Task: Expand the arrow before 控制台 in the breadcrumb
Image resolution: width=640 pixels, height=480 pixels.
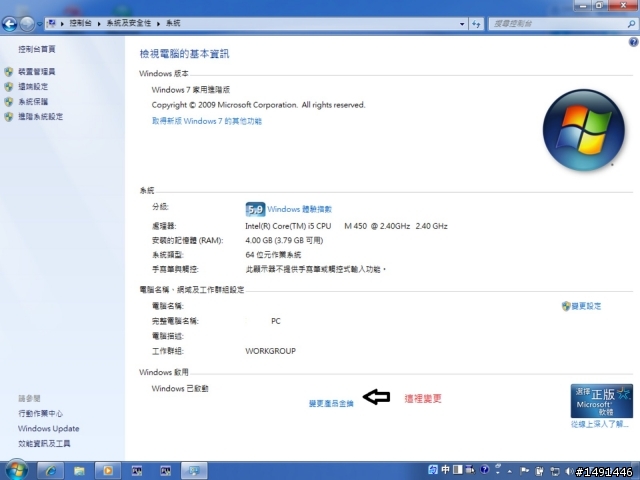Action: 62,24
